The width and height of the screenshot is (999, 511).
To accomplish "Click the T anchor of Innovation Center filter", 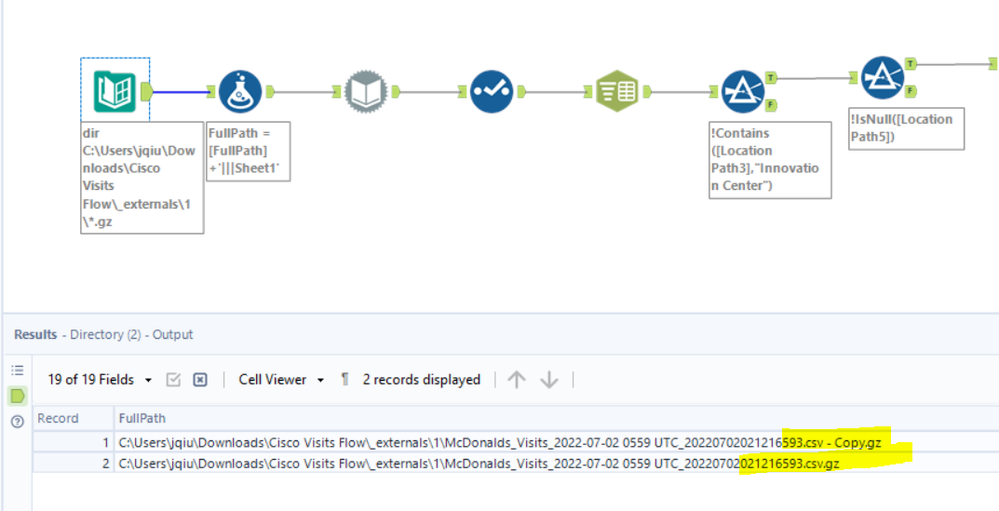I will coord(771,78).
